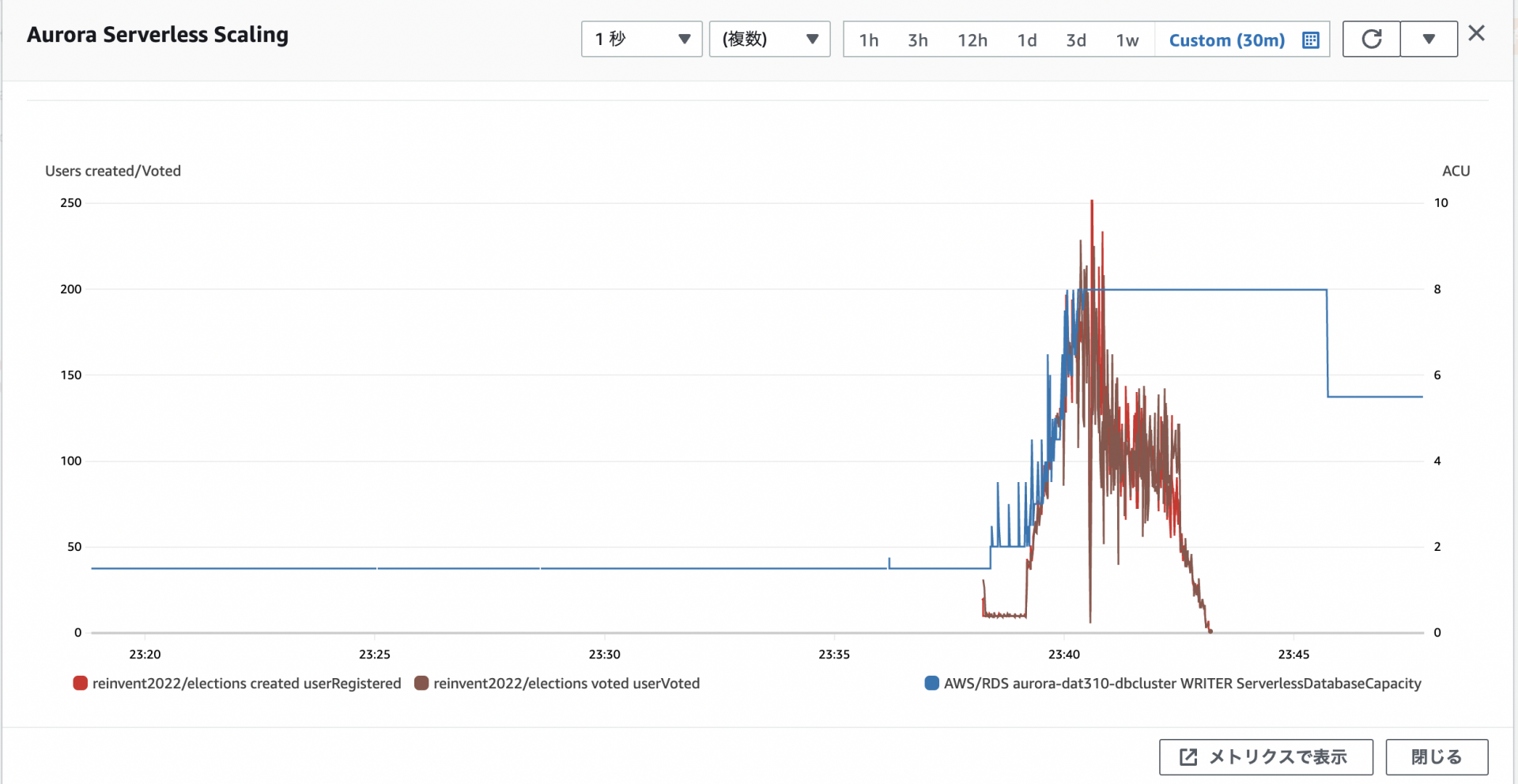
Task: Open the calendar icon for custom range
Action: (x=1310, y=40)
